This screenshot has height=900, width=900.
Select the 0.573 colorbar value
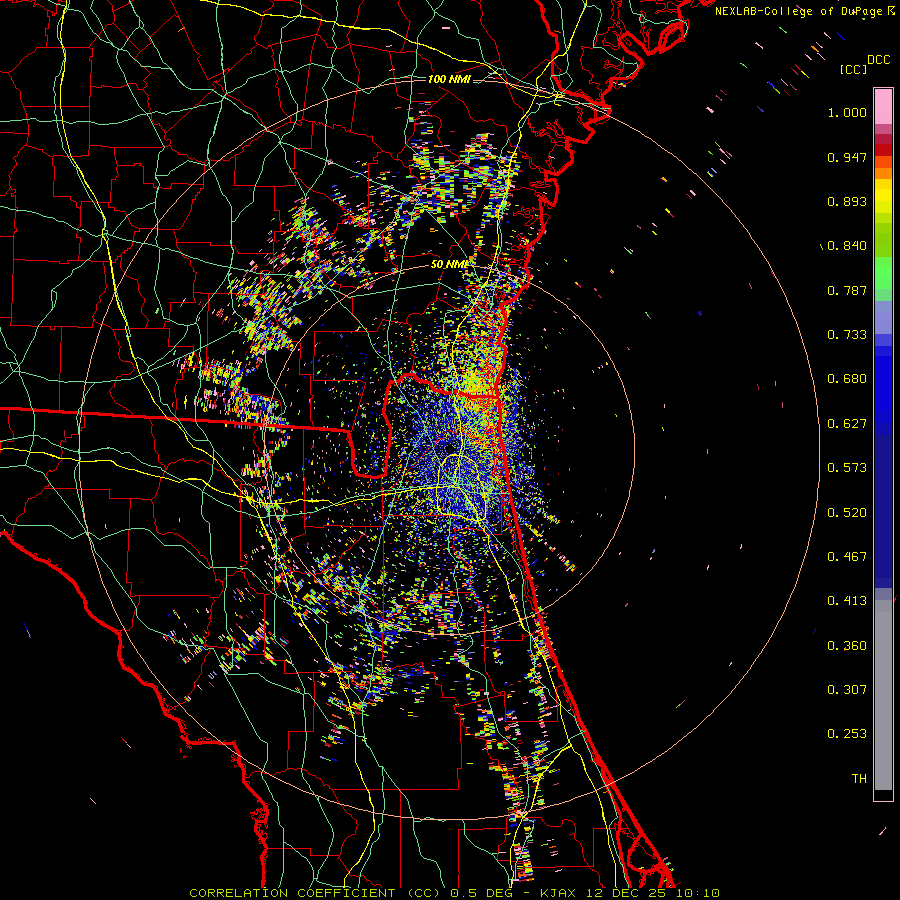847,468
